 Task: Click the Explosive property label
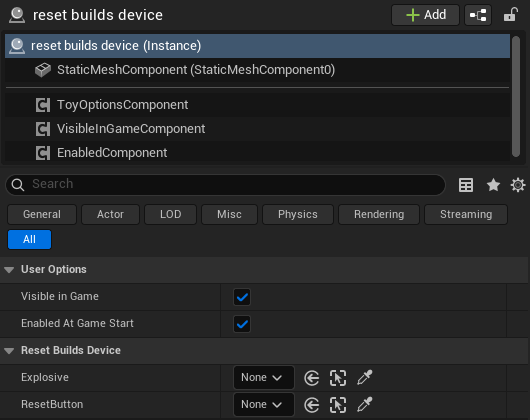coord(45,377)
